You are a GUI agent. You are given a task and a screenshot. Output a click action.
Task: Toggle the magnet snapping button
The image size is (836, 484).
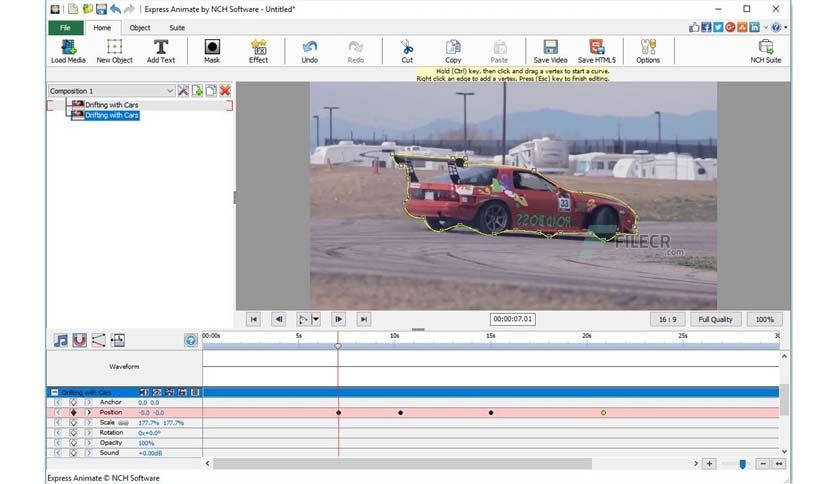[x=79, y=340]
